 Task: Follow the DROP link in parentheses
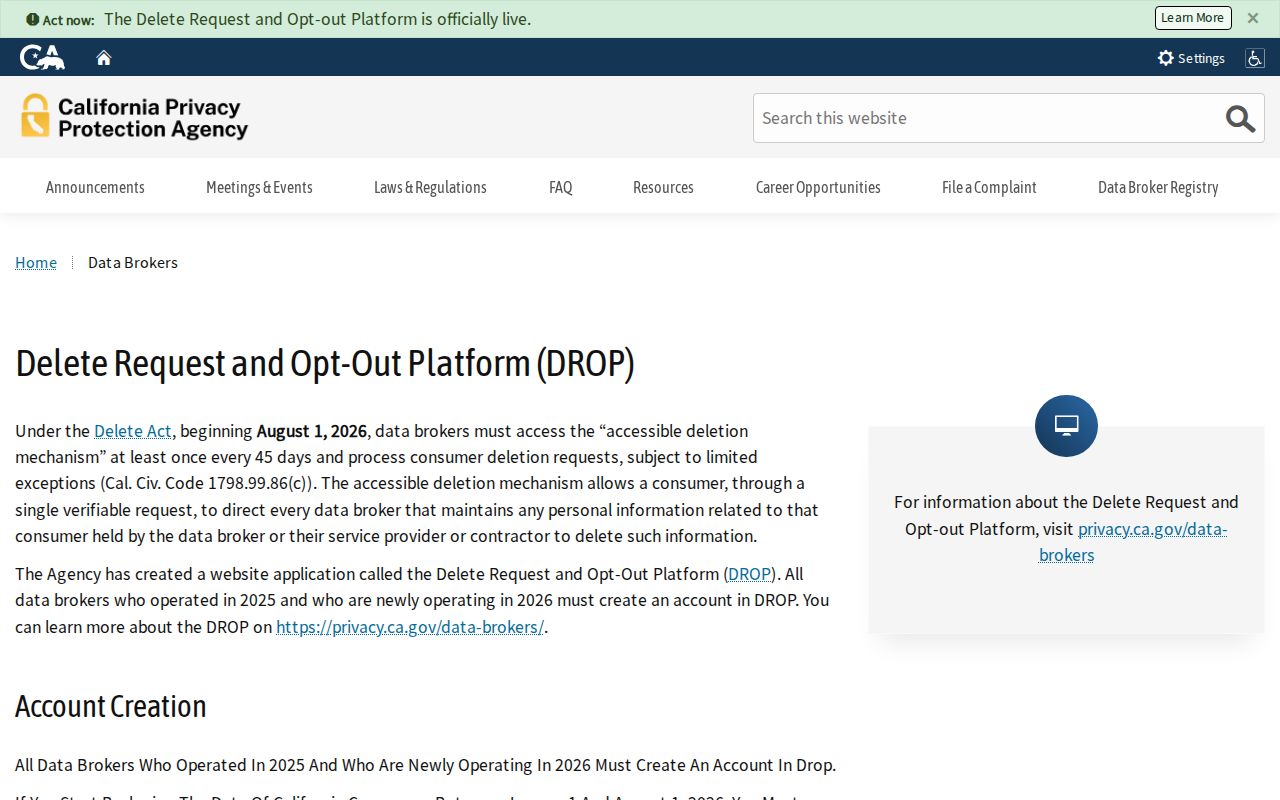coord(750,574)
